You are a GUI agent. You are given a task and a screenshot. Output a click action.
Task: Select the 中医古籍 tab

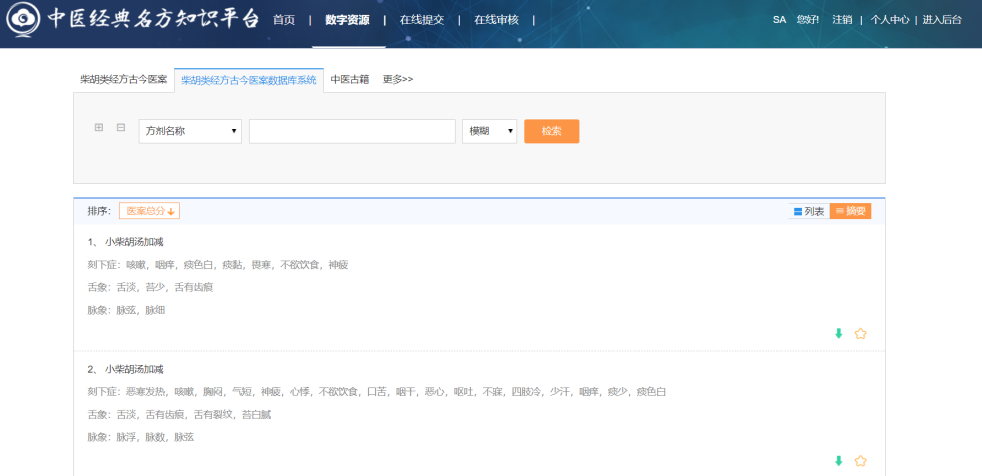[x=350, y=80]
